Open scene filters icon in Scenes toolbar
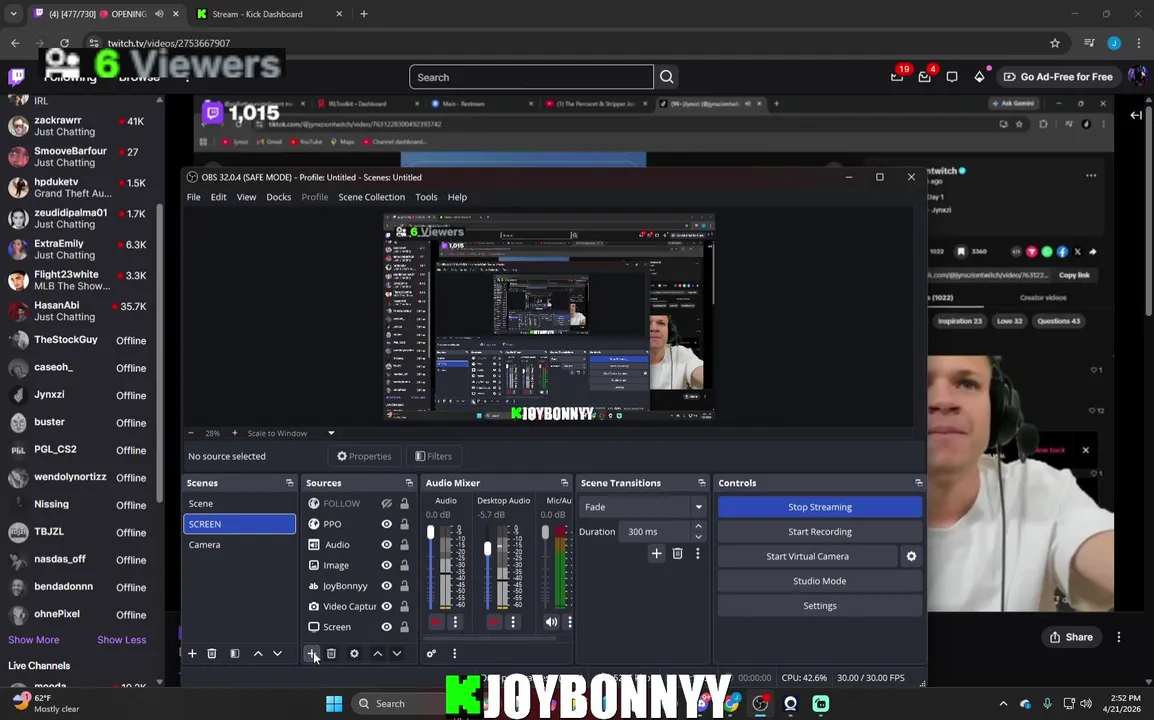 point(235,653)
